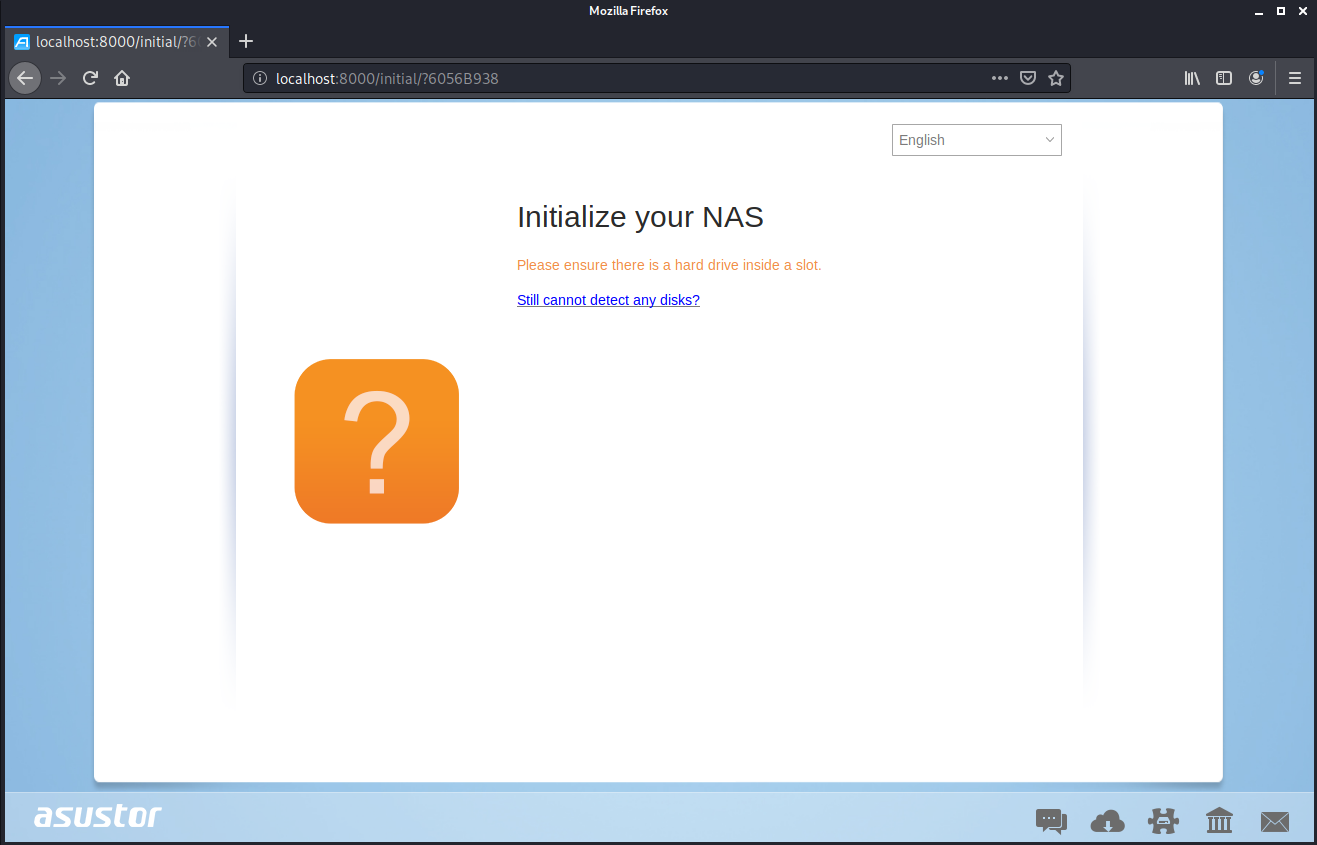The image size is (1317, 845).
Task: Click the cloud download icon
Action: (x=1107, y=821)
